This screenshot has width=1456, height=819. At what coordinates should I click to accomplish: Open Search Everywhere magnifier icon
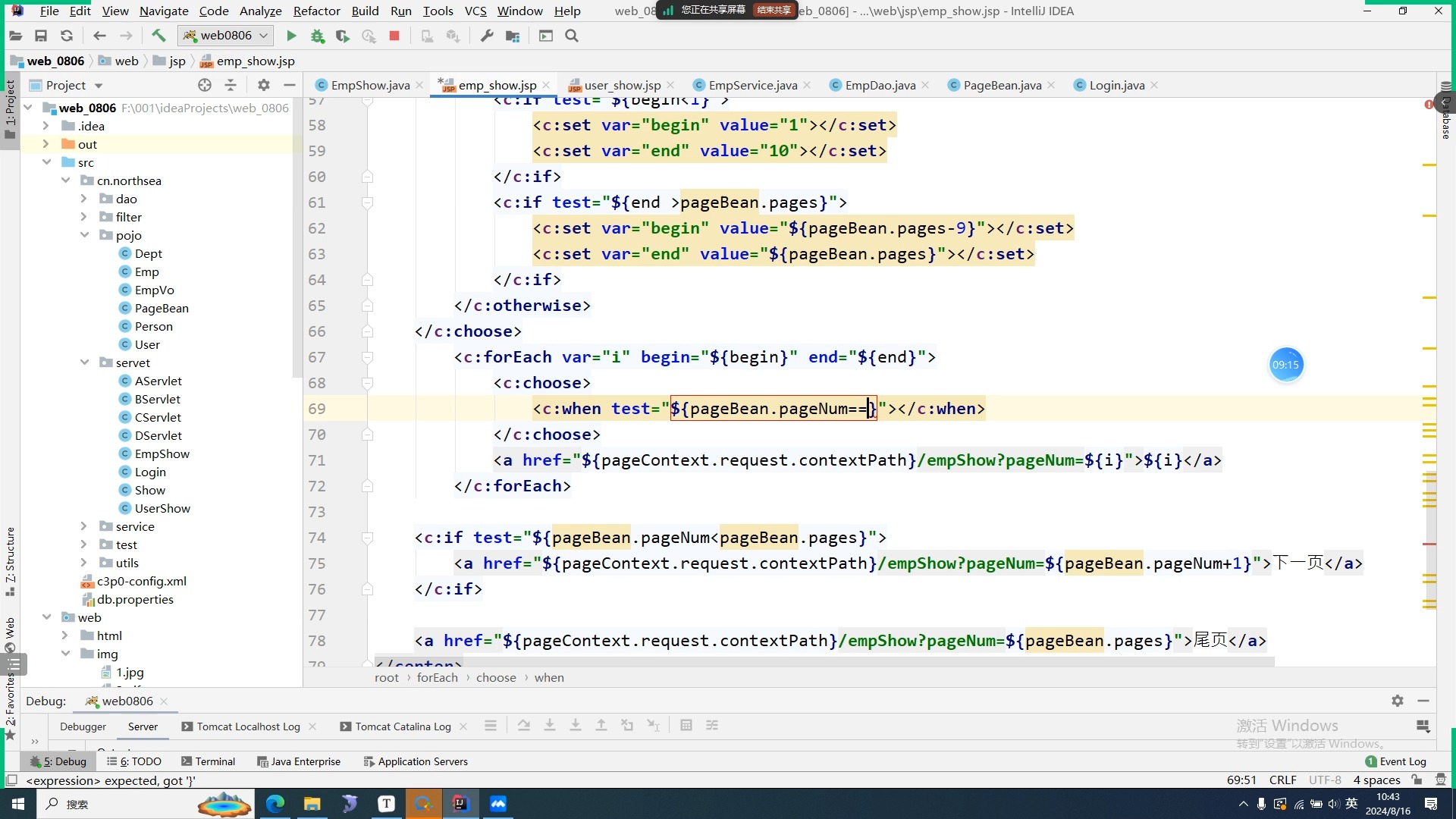[572, 36]
